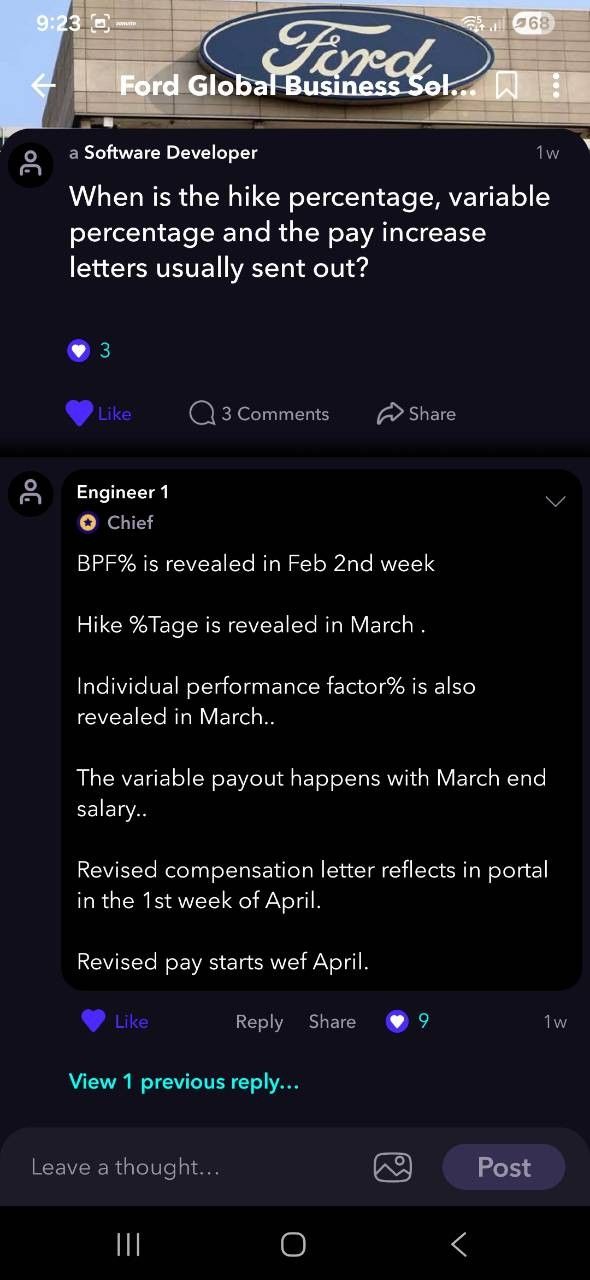Tap the back arrow in header
590x1280 pixels.
pos(43,85)
